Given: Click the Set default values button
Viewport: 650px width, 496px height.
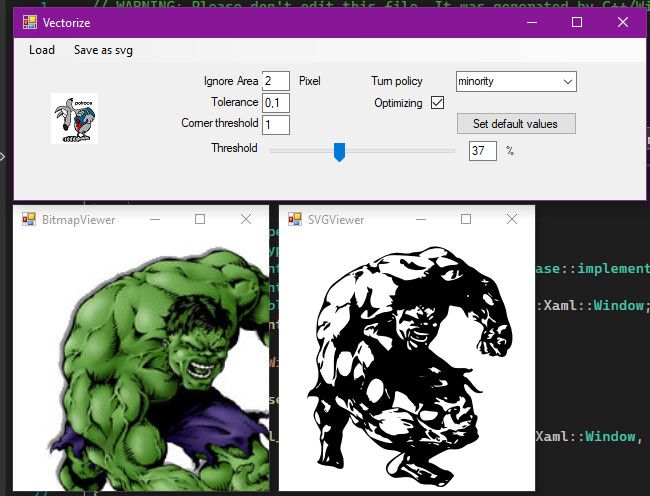Looking at the screenshot, I should point(516,123).
